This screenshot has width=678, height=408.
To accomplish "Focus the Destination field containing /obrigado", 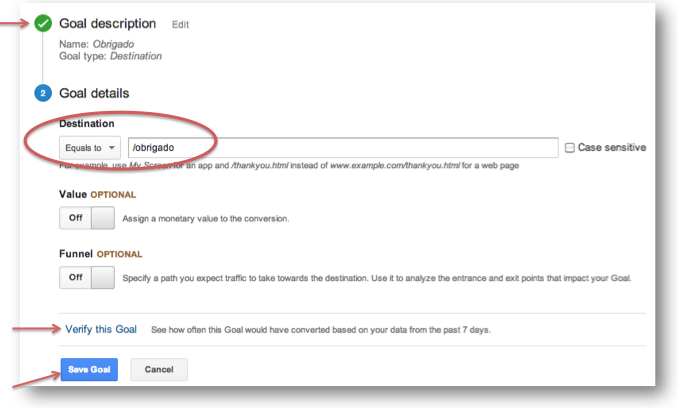I will point(341,148).
